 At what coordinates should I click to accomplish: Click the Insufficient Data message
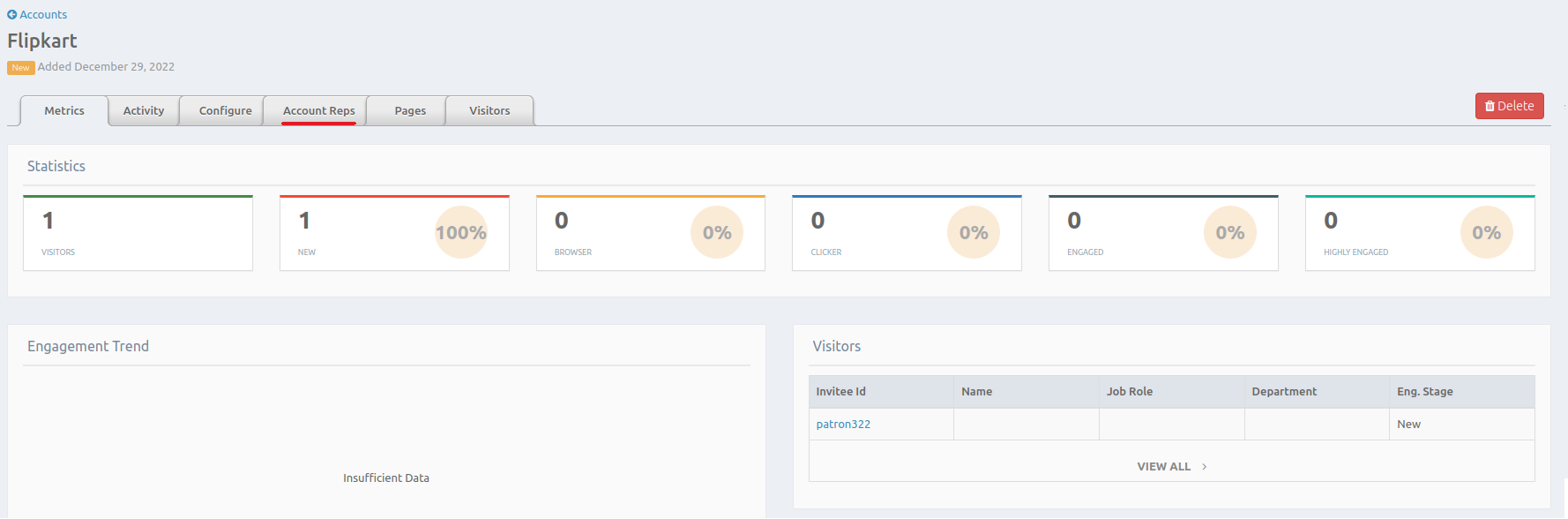[386, 478]
